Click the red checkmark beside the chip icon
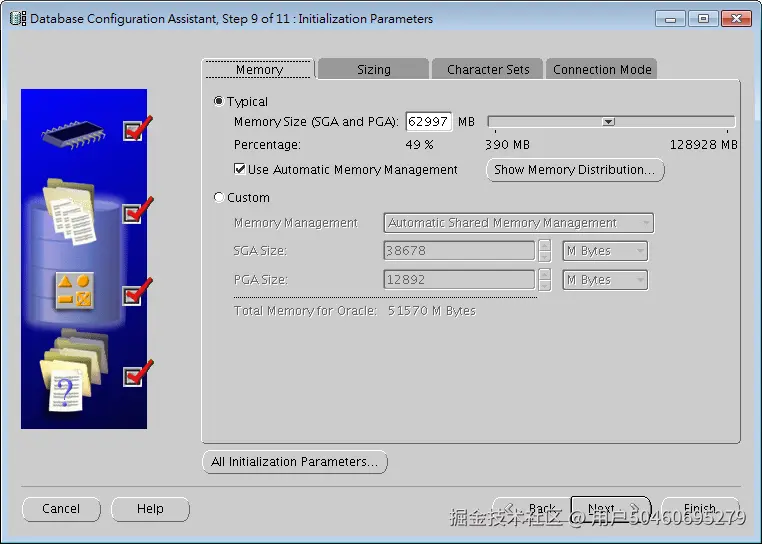 pyautogui.click(x=138, y=128)
